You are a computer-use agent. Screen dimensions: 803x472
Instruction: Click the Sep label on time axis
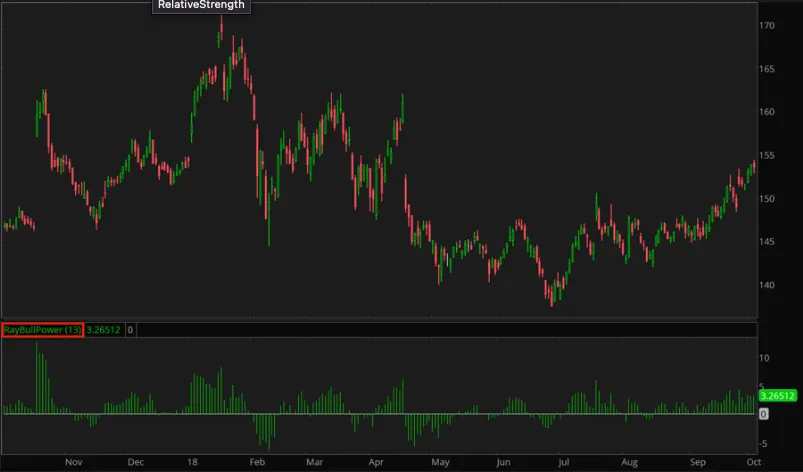pyautogui.click(x=698, y=462)
